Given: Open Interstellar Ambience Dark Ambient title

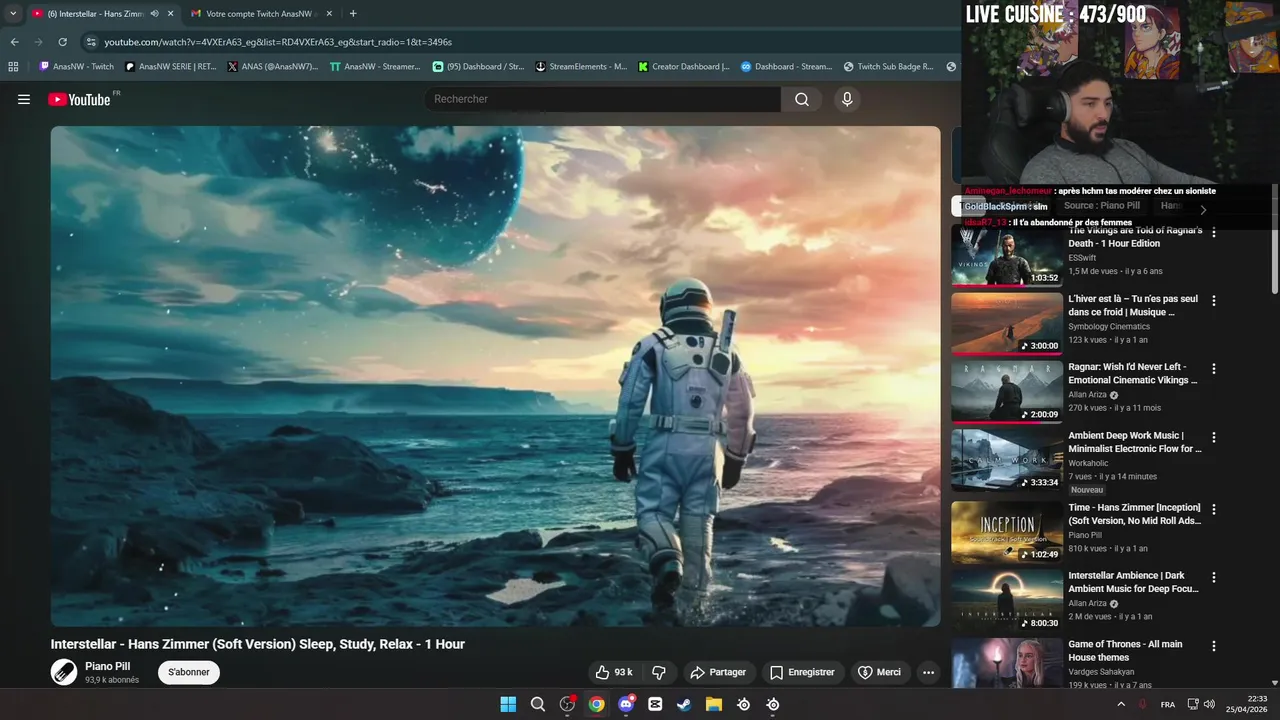Looking at the screenshot, I should point(1134,582).
